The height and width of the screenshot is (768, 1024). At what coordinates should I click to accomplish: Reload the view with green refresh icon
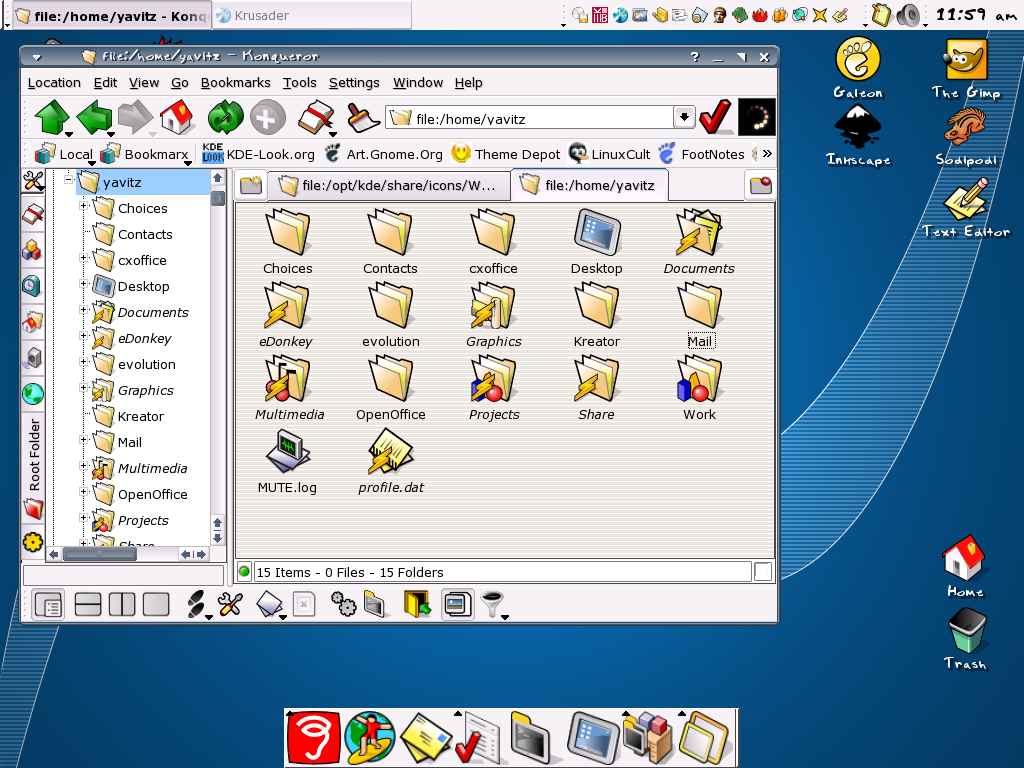pos(225,118)
